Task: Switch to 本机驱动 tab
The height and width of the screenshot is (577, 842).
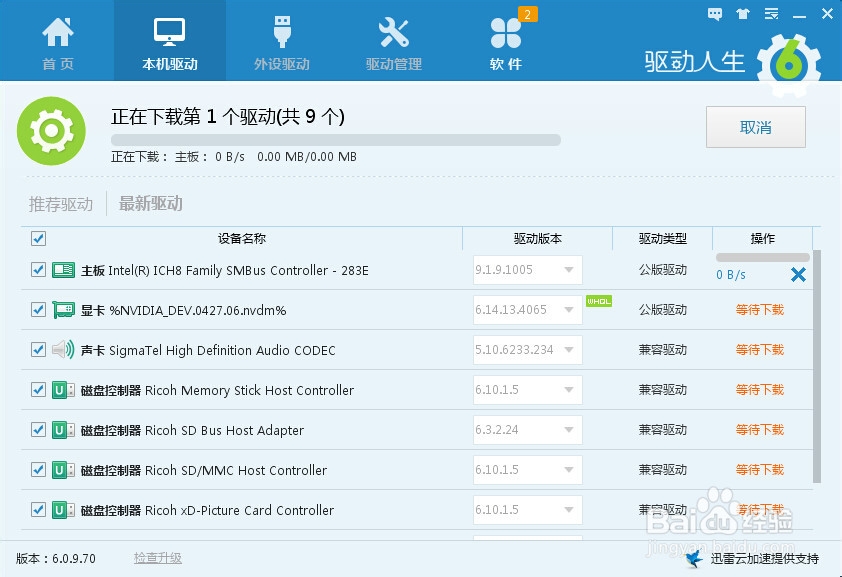Action: coord(170,43)
